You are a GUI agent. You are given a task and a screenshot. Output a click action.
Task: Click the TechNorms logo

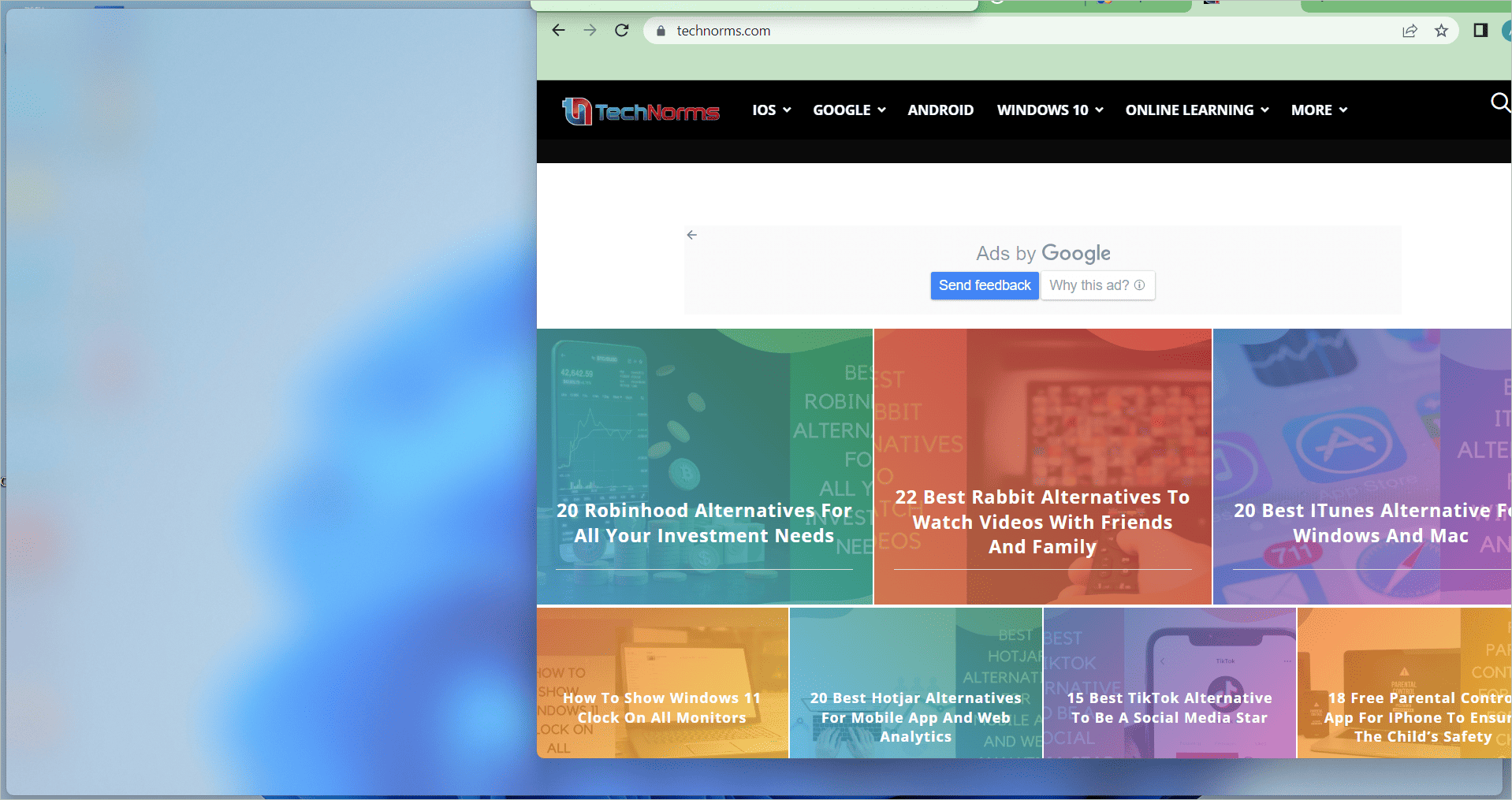(640, 111)
